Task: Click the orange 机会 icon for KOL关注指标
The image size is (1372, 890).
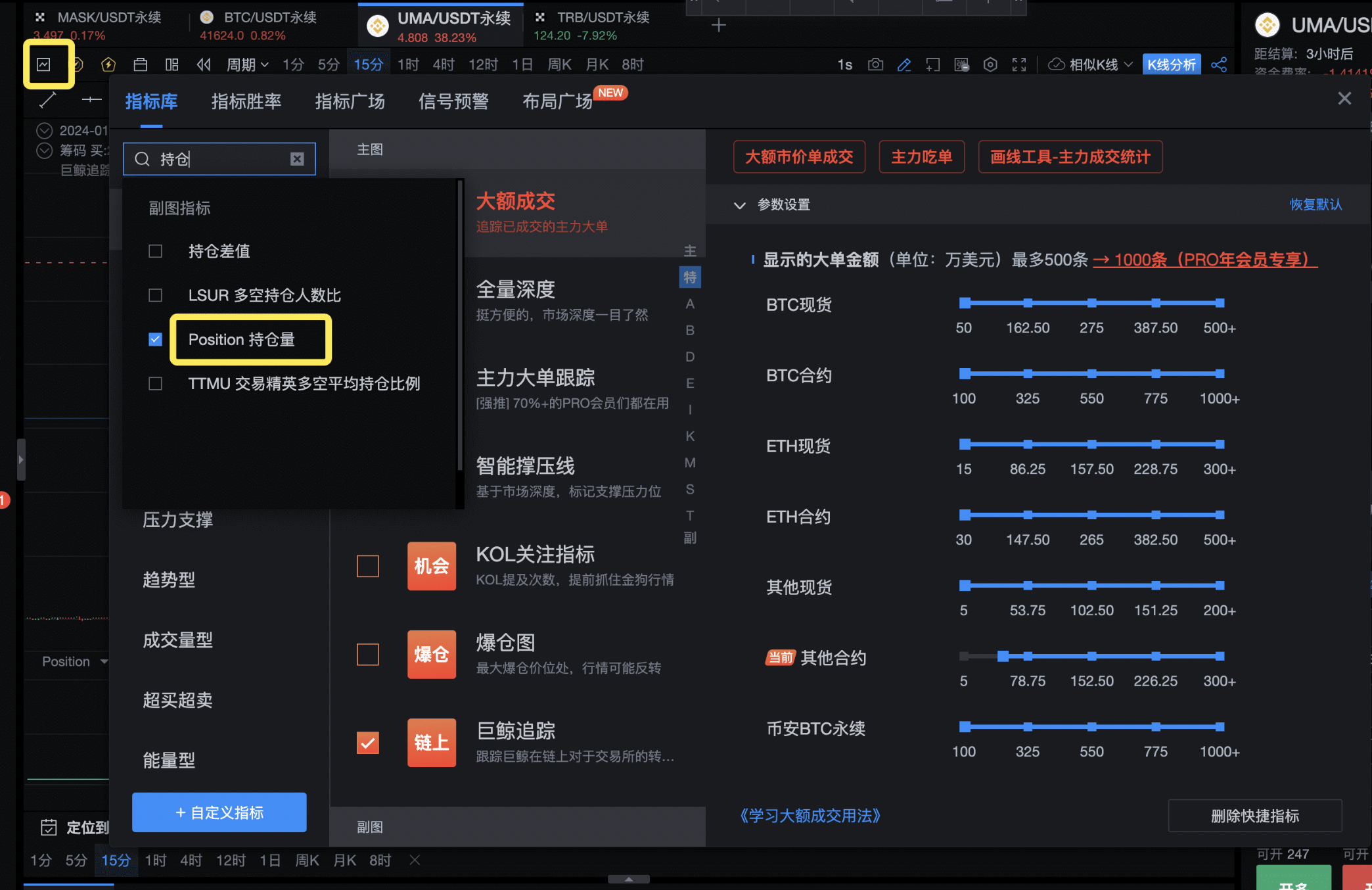Action: [x=432, y=566]
